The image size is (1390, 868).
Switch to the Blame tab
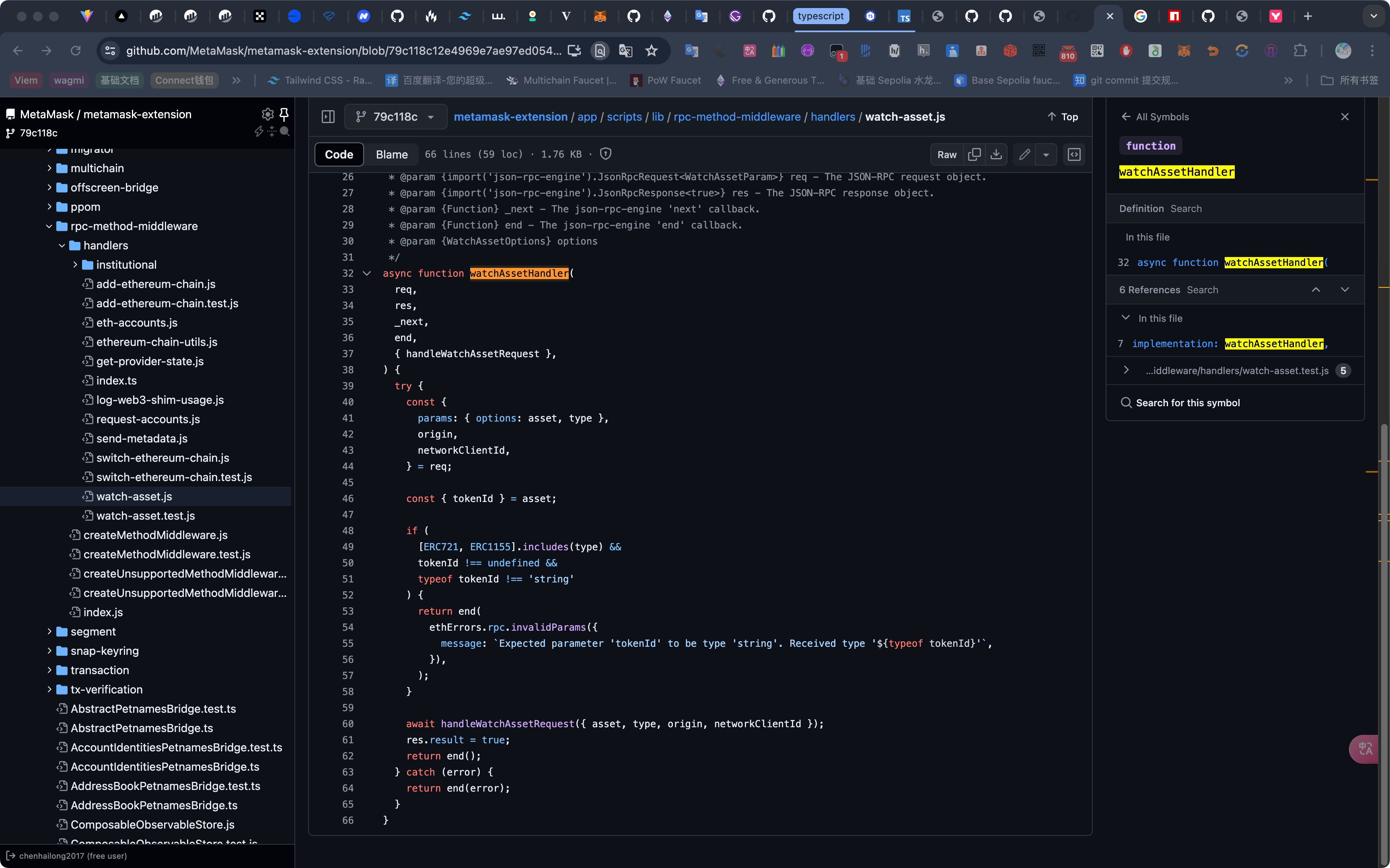coord(391,154)
